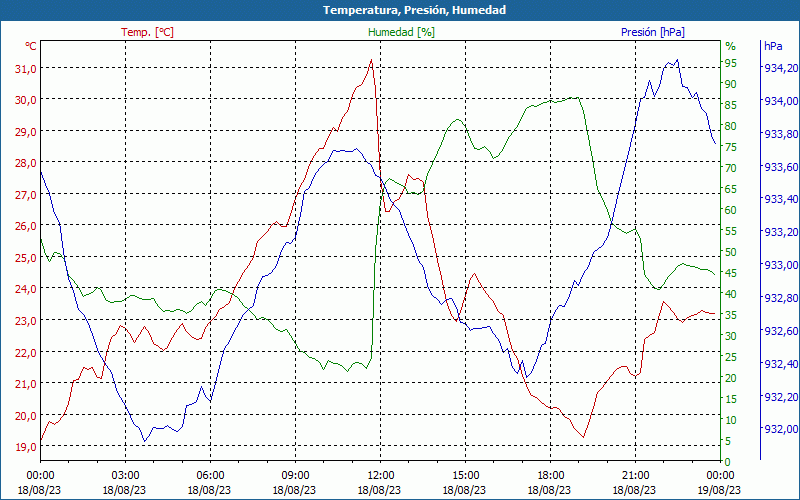Click temperature axis value 31,0
This screenshot has height=500, width=800.
coord(26,68)
